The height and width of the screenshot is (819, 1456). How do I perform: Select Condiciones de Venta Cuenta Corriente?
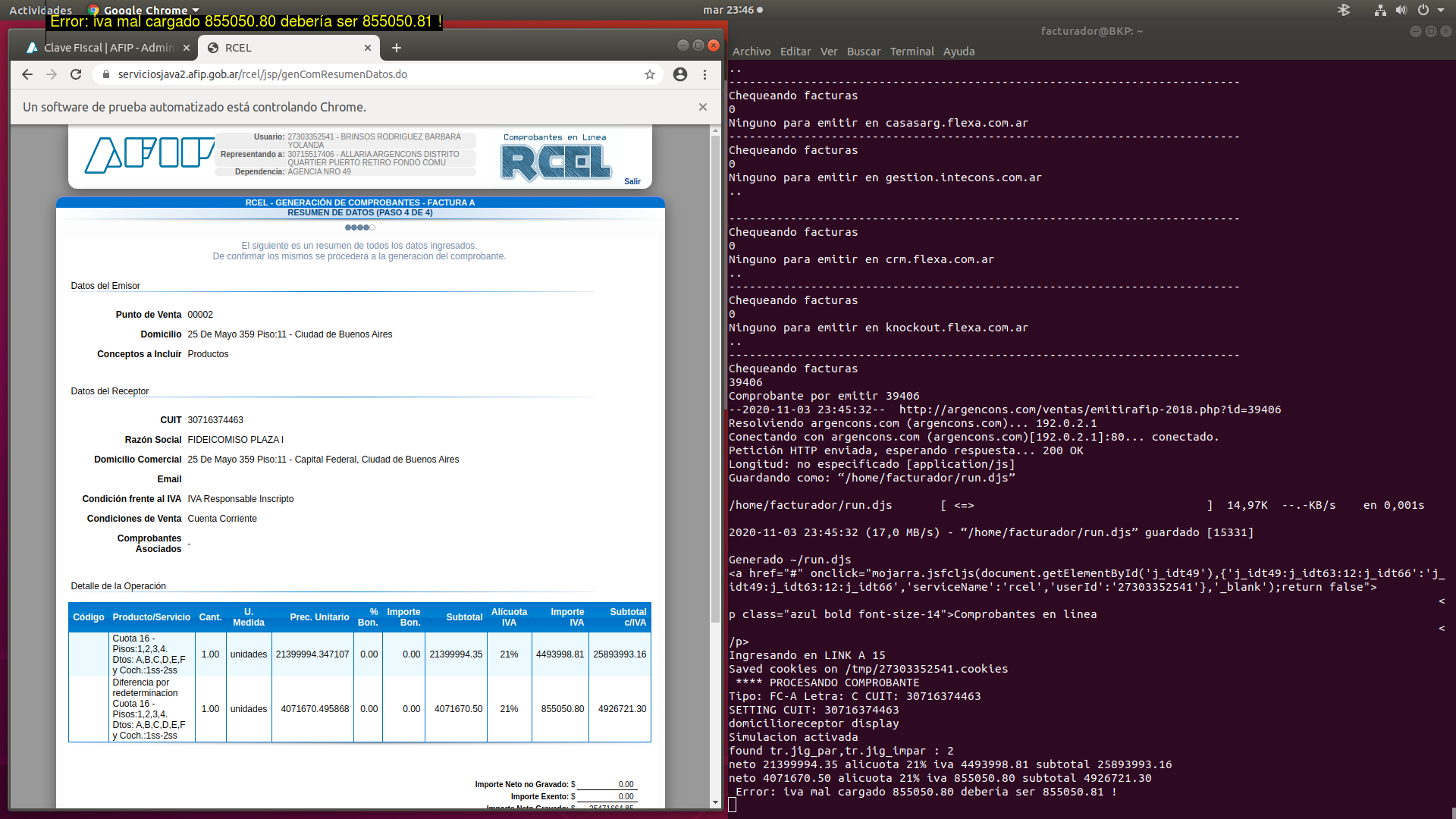[222, 519]
